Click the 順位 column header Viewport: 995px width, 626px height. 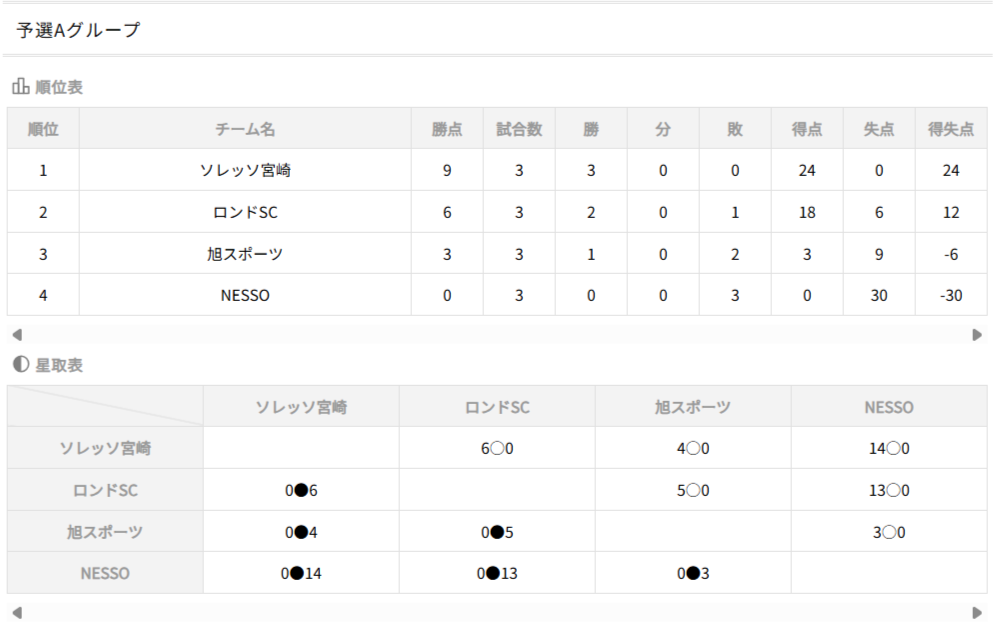[43, 129]
